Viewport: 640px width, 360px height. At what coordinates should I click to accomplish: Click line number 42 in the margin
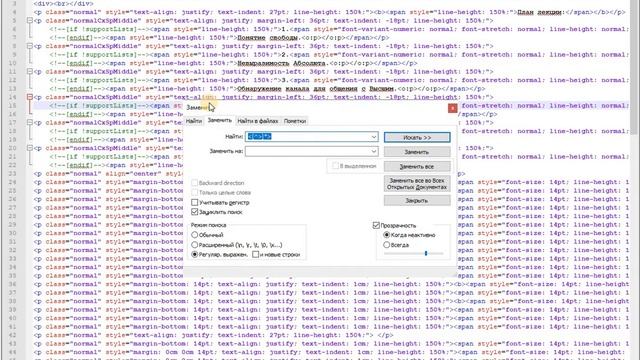(x=12, y=335)
